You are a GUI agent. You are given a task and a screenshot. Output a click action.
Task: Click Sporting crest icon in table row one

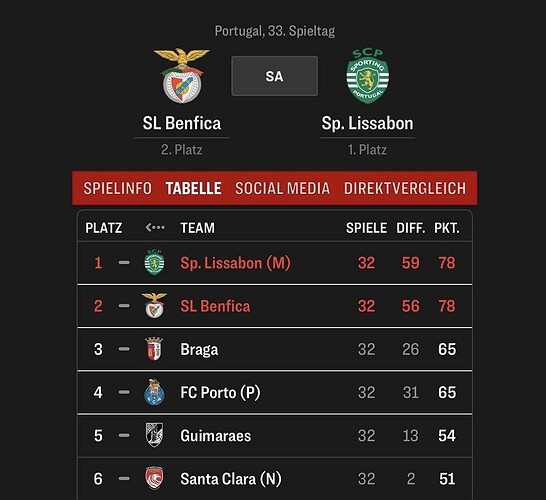point(154,262)
